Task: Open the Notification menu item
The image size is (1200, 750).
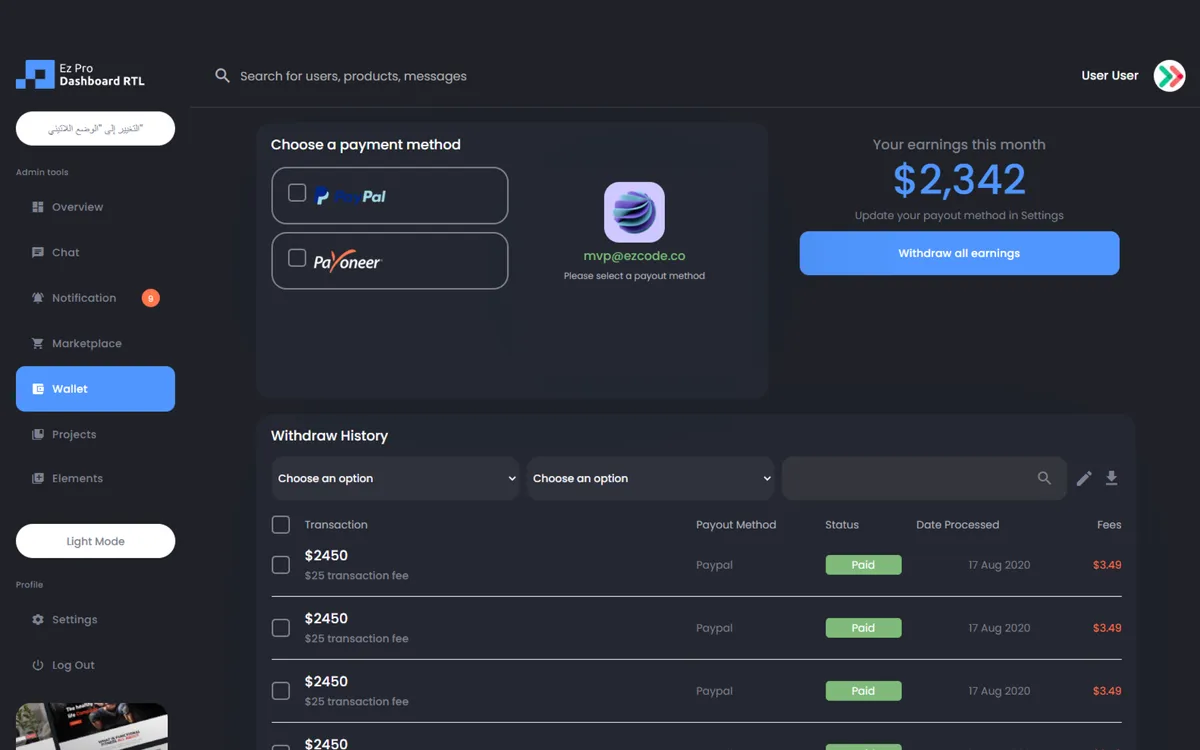Action: point(95,298)
